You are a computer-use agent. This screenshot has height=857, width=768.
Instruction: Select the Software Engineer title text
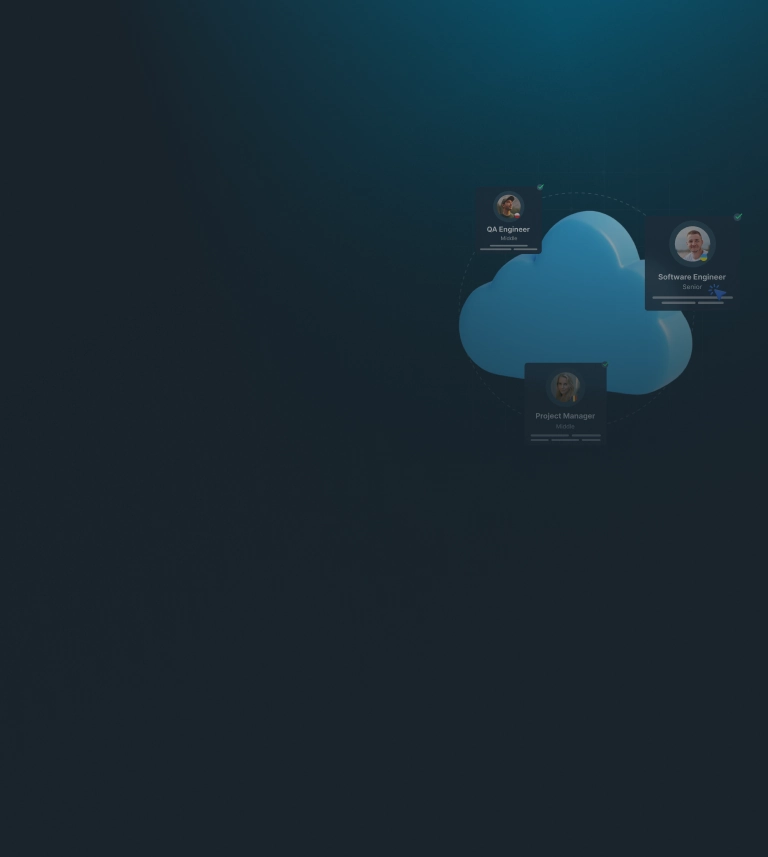(x=692, y=277)
